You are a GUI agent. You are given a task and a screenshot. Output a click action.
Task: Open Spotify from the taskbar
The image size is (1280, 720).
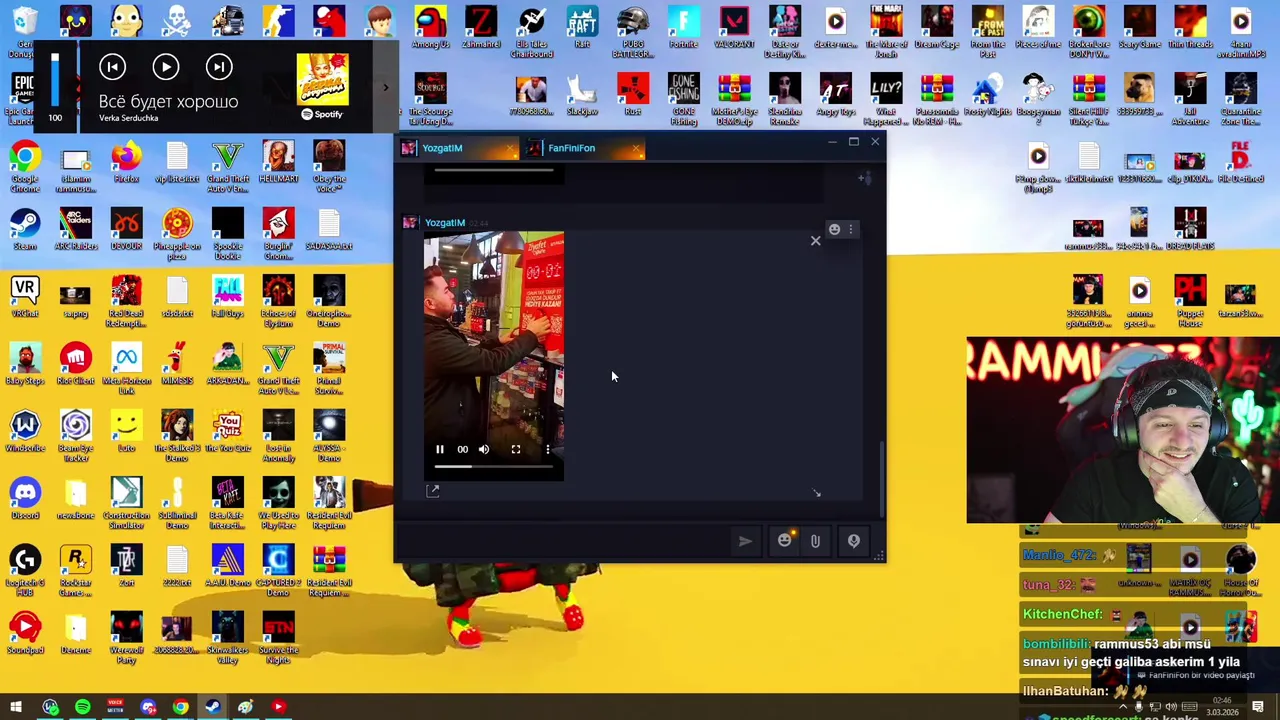click(83, 708)
